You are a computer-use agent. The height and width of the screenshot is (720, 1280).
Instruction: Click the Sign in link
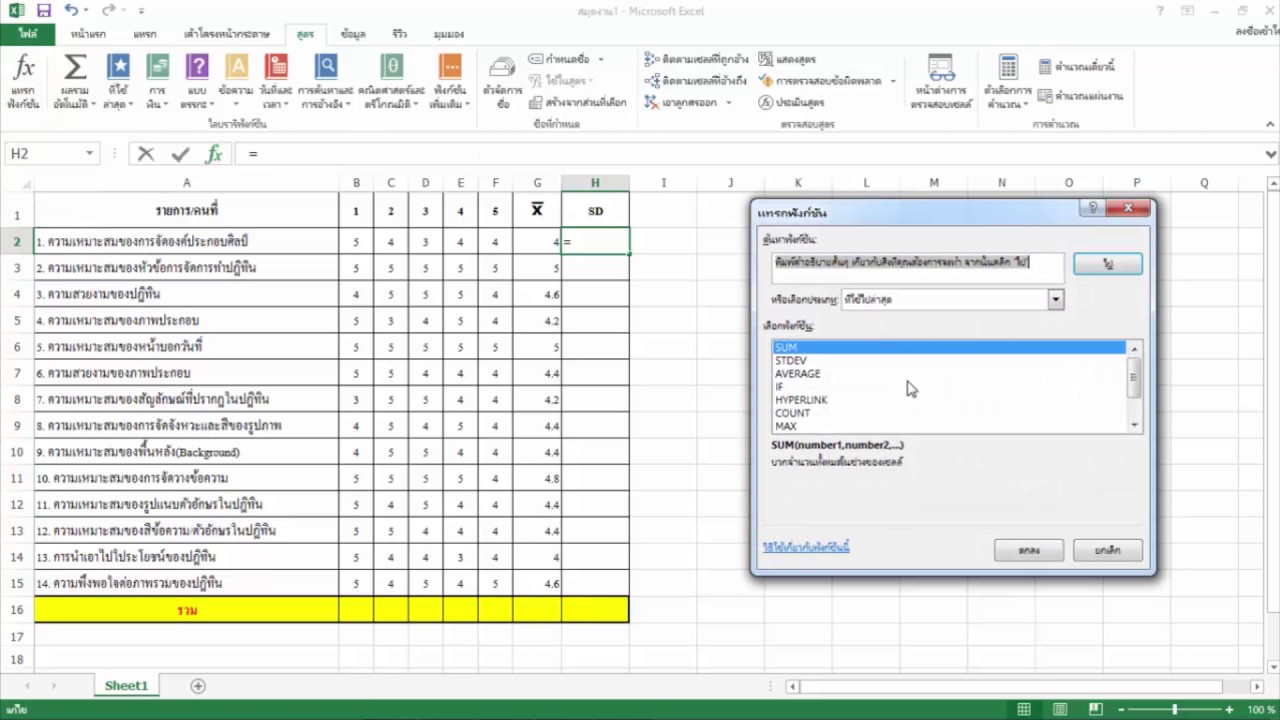[1257, 32]
